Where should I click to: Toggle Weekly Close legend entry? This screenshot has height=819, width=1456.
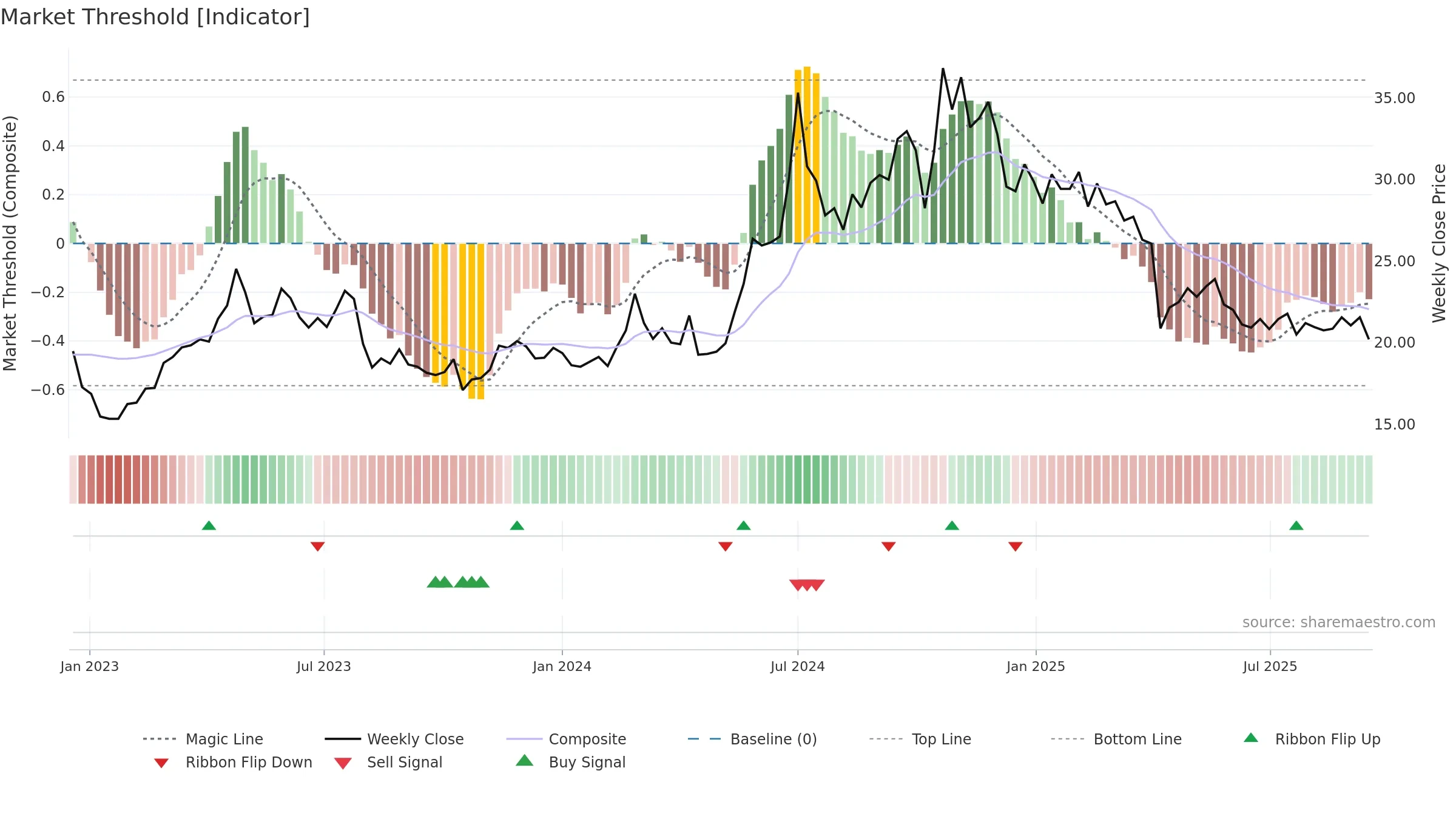tap(394, 739)
